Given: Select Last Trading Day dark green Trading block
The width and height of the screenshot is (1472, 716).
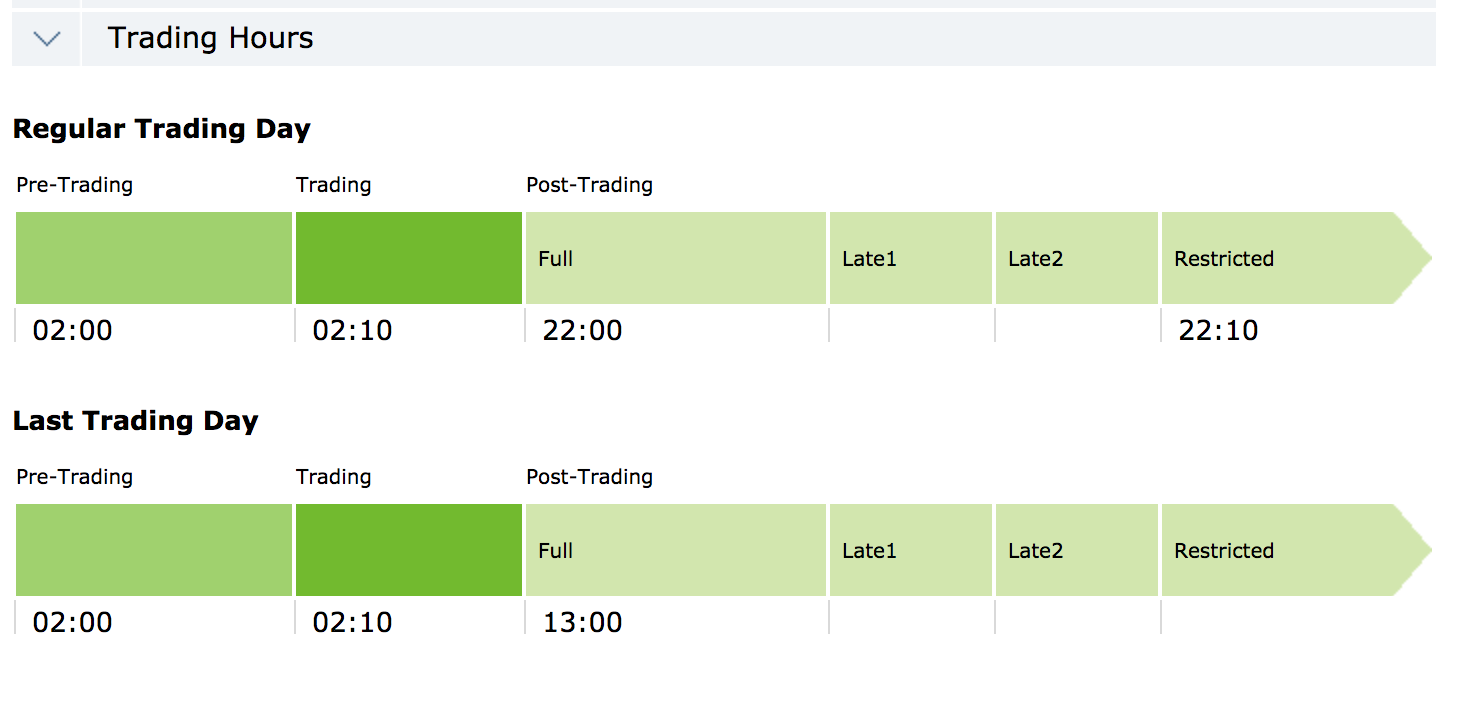Looking at the screenshot, I should 409,550.
